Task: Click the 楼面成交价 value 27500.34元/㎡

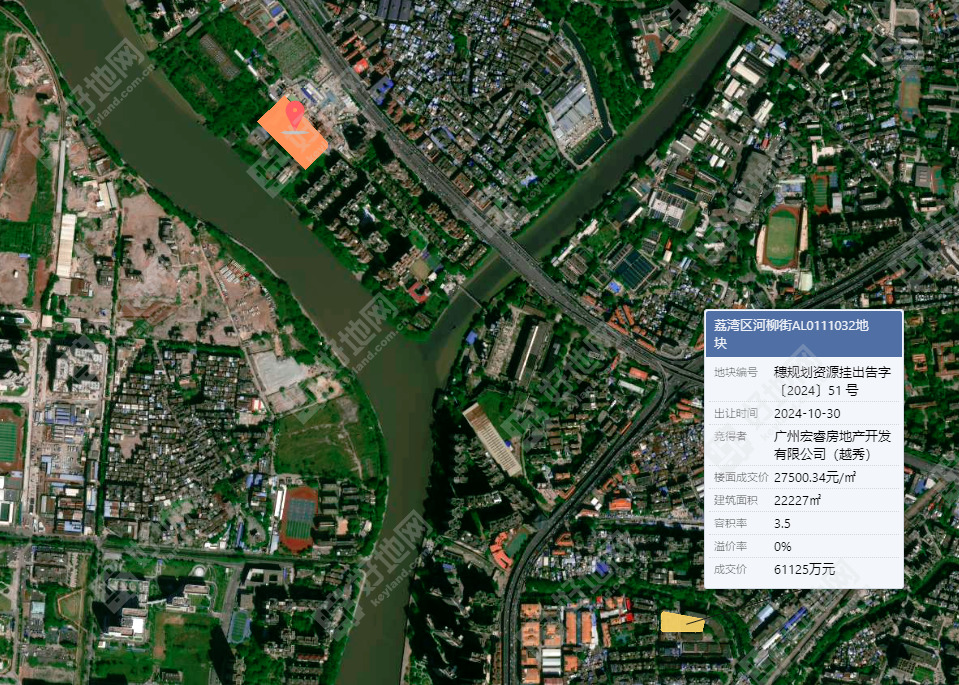Action: coord(815,477)
